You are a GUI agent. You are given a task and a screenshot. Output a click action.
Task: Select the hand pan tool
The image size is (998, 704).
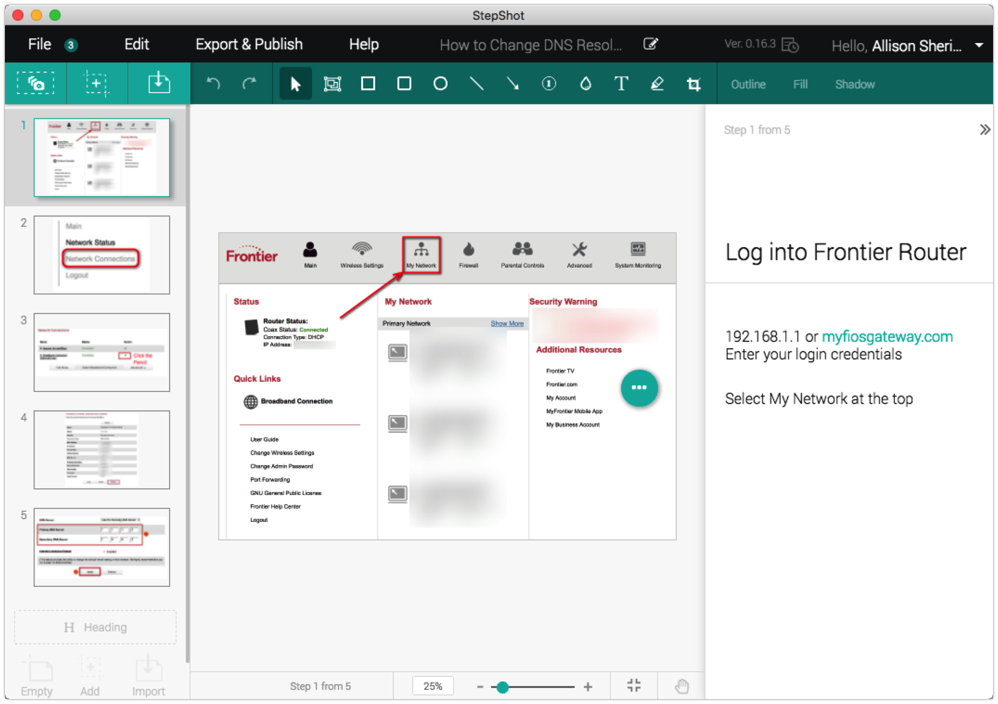point(682,686)
